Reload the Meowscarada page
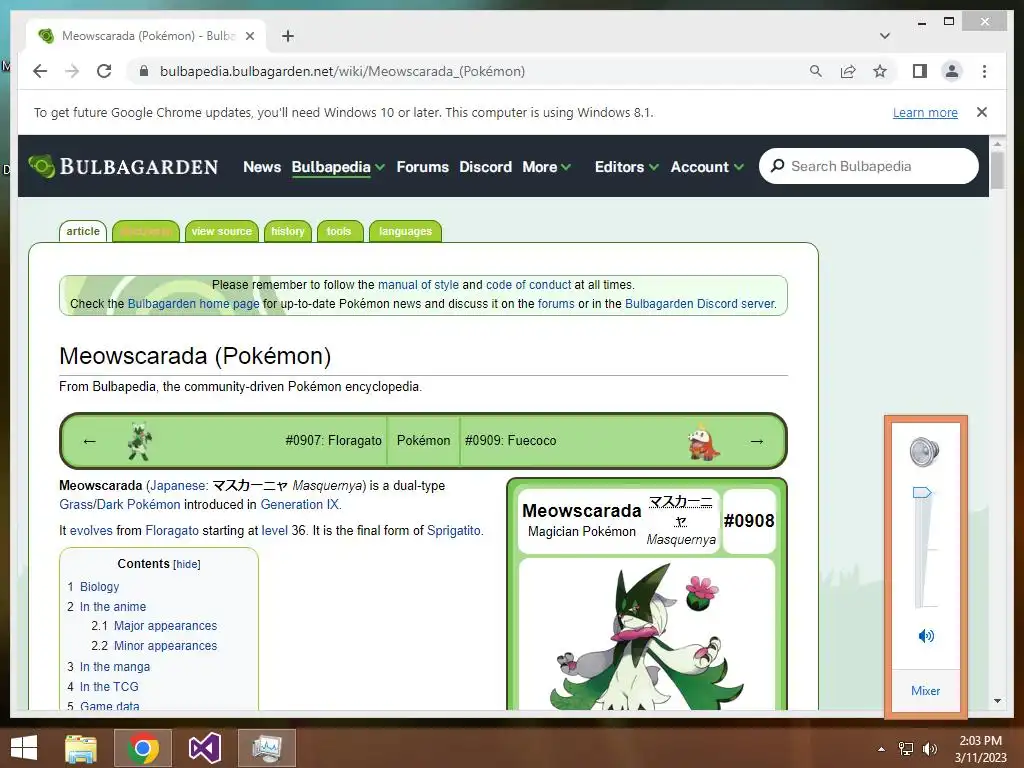1024x768 pixels. [104, 71]
